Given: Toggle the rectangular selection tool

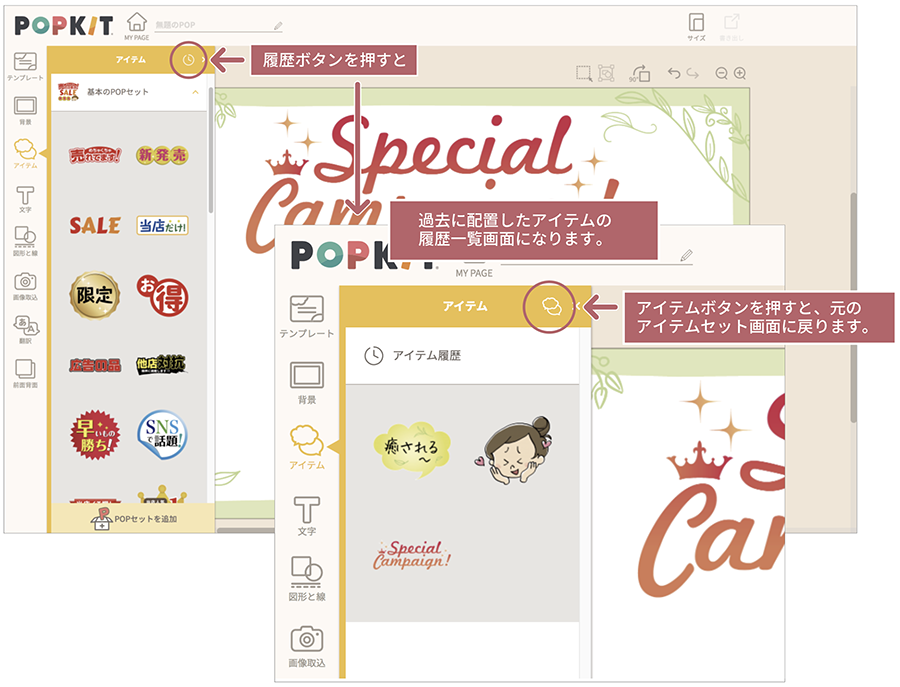Looking at the screenshot, I should point(583,72).
